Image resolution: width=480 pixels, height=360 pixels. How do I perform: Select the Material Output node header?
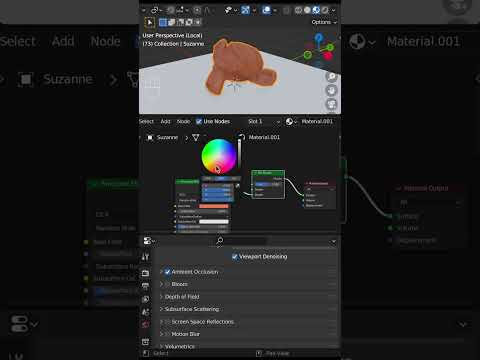(x=320, y=183)
